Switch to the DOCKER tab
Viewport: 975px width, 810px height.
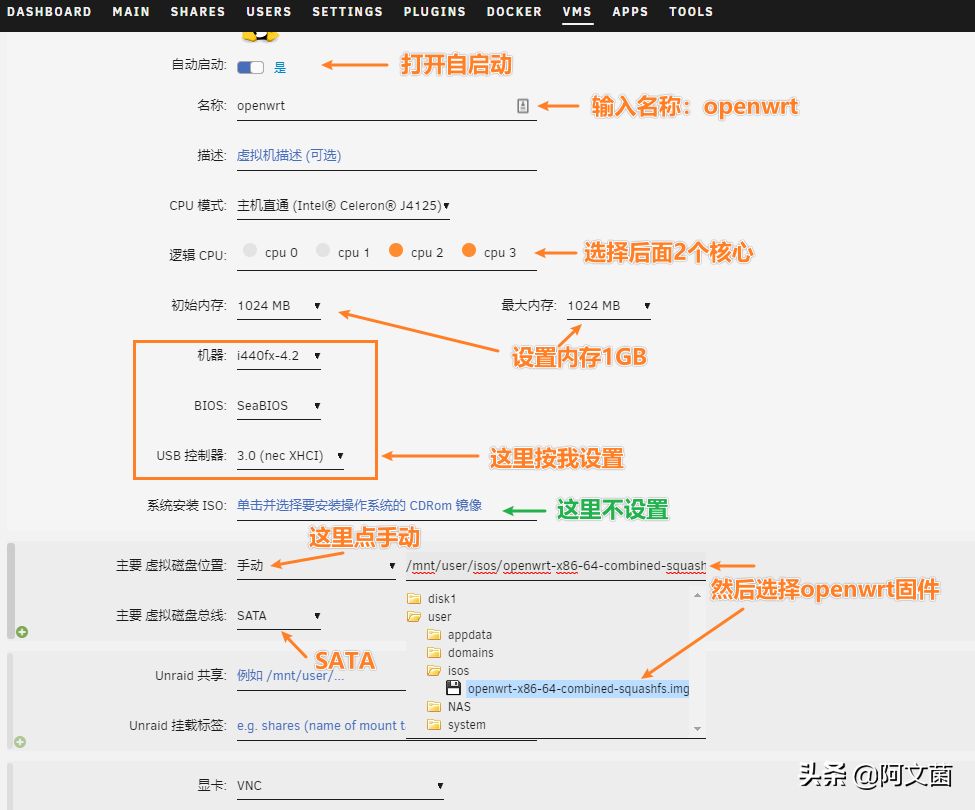point(514,12)
